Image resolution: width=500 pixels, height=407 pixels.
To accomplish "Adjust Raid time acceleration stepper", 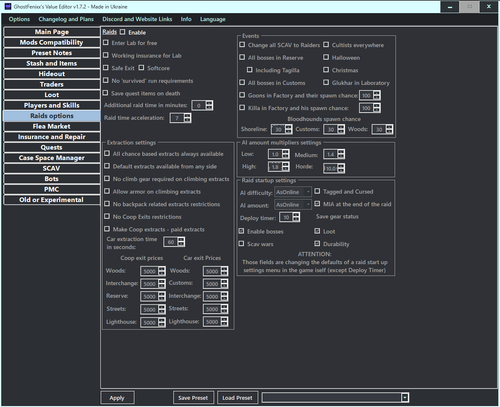I will click(187, 118).
